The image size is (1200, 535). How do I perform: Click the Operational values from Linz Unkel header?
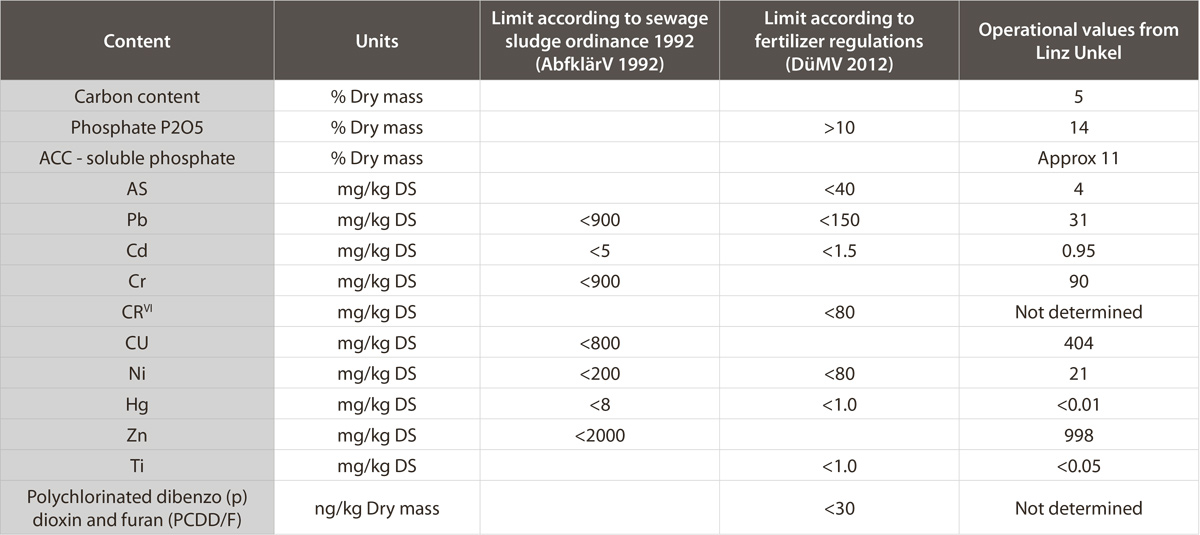click(1078, 42)
